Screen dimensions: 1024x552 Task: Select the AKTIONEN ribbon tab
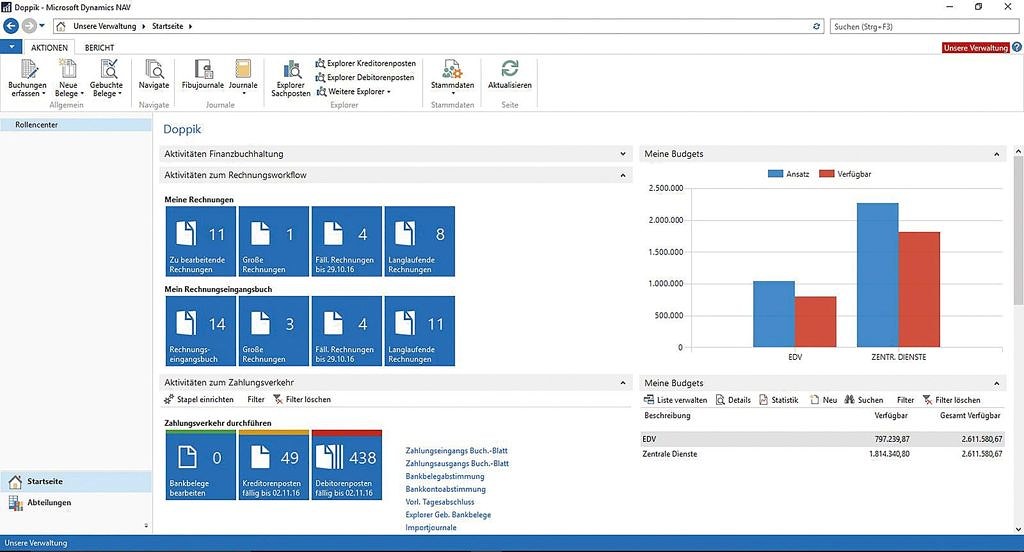(x=49, y=47)
